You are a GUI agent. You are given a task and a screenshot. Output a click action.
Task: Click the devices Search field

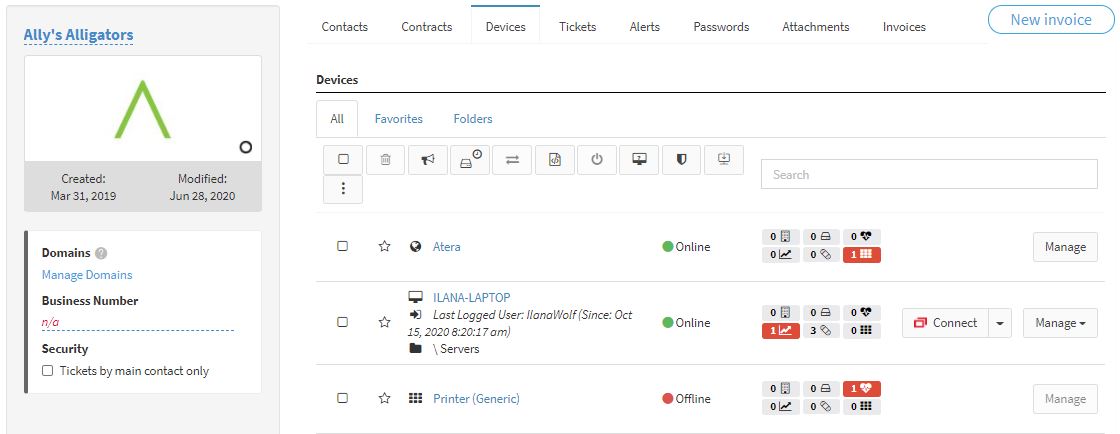929,174
